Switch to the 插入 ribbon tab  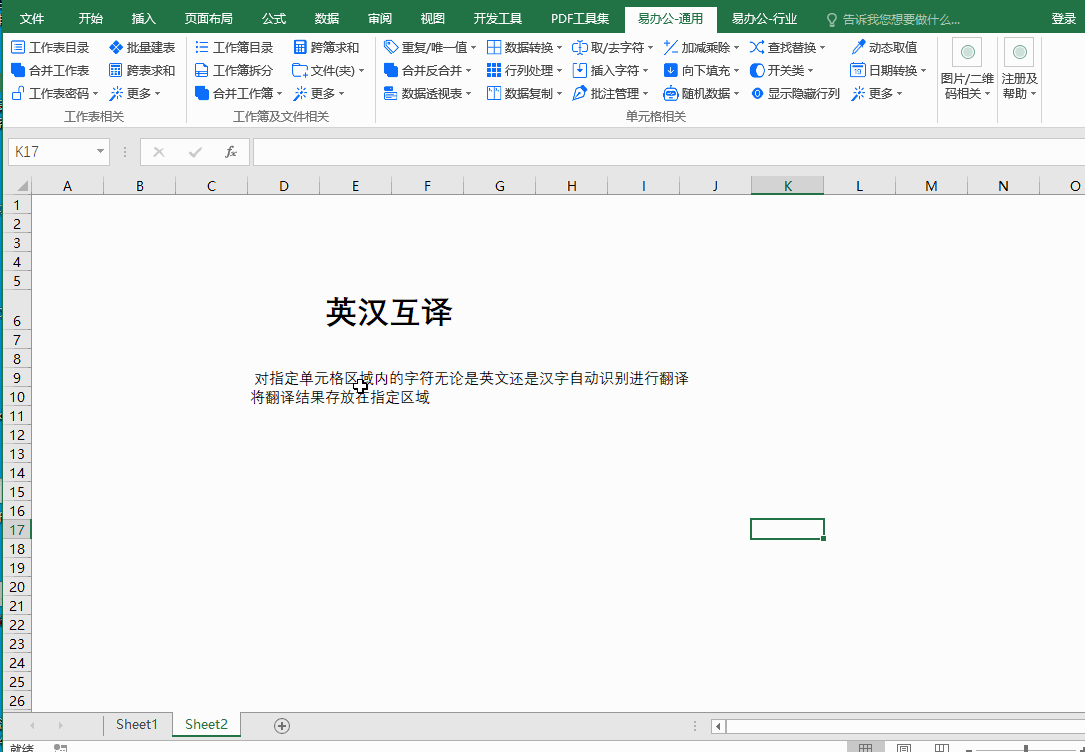[x=144, y=19]
